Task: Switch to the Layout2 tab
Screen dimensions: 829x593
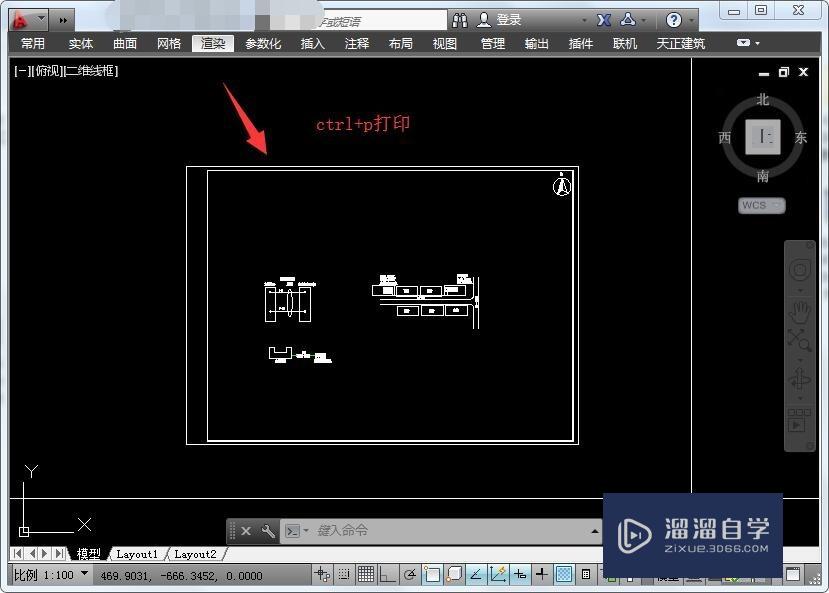Action: (195, 554)
